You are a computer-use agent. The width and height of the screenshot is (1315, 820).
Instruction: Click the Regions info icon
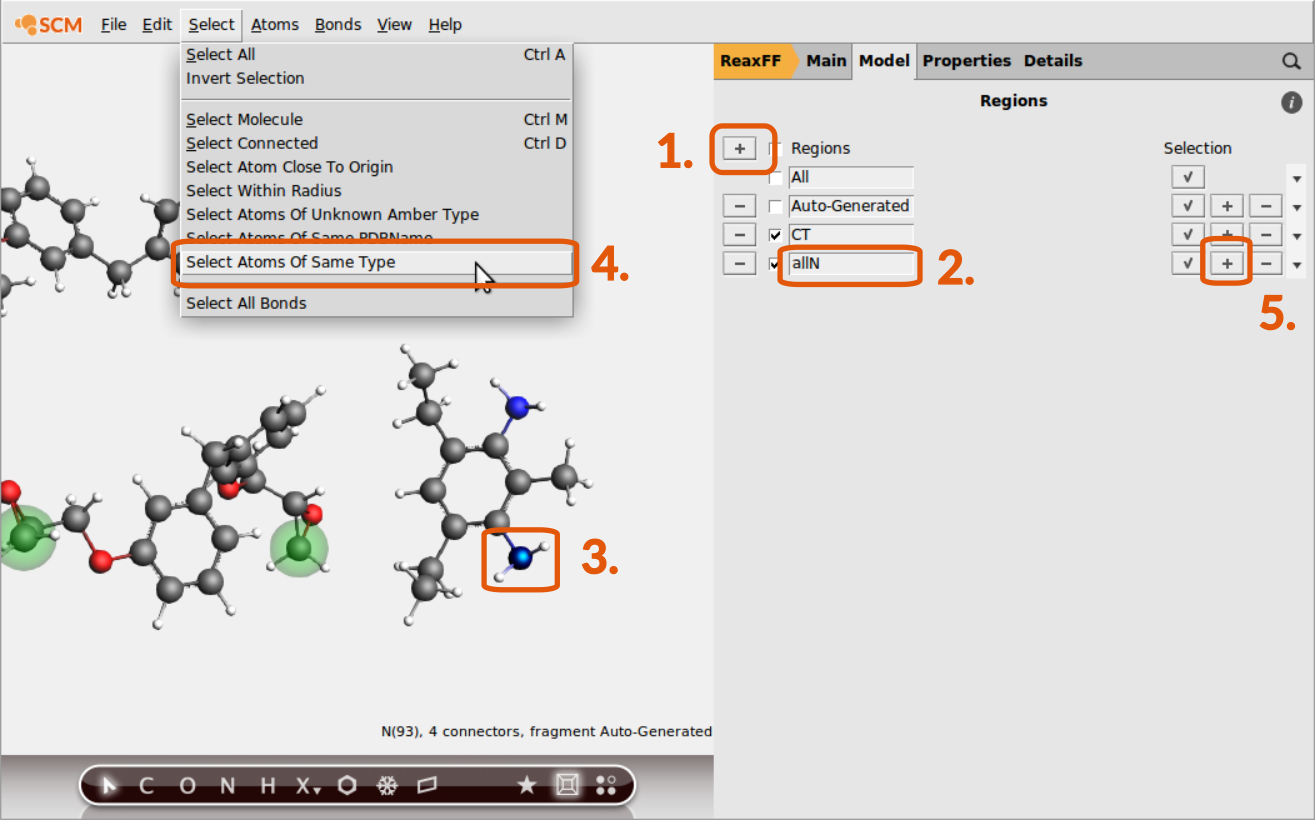[x=1291, y=102]
